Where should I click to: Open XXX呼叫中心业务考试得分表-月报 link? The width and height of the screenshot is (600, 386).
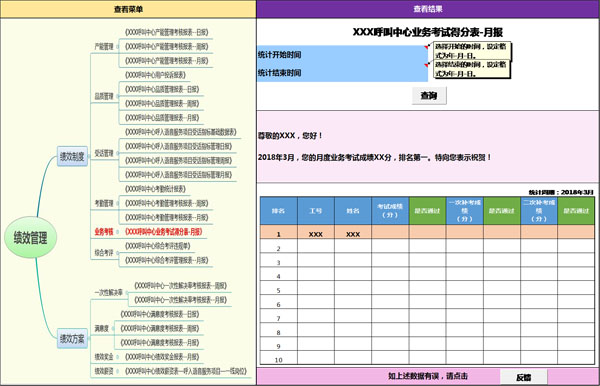point(163,231)
